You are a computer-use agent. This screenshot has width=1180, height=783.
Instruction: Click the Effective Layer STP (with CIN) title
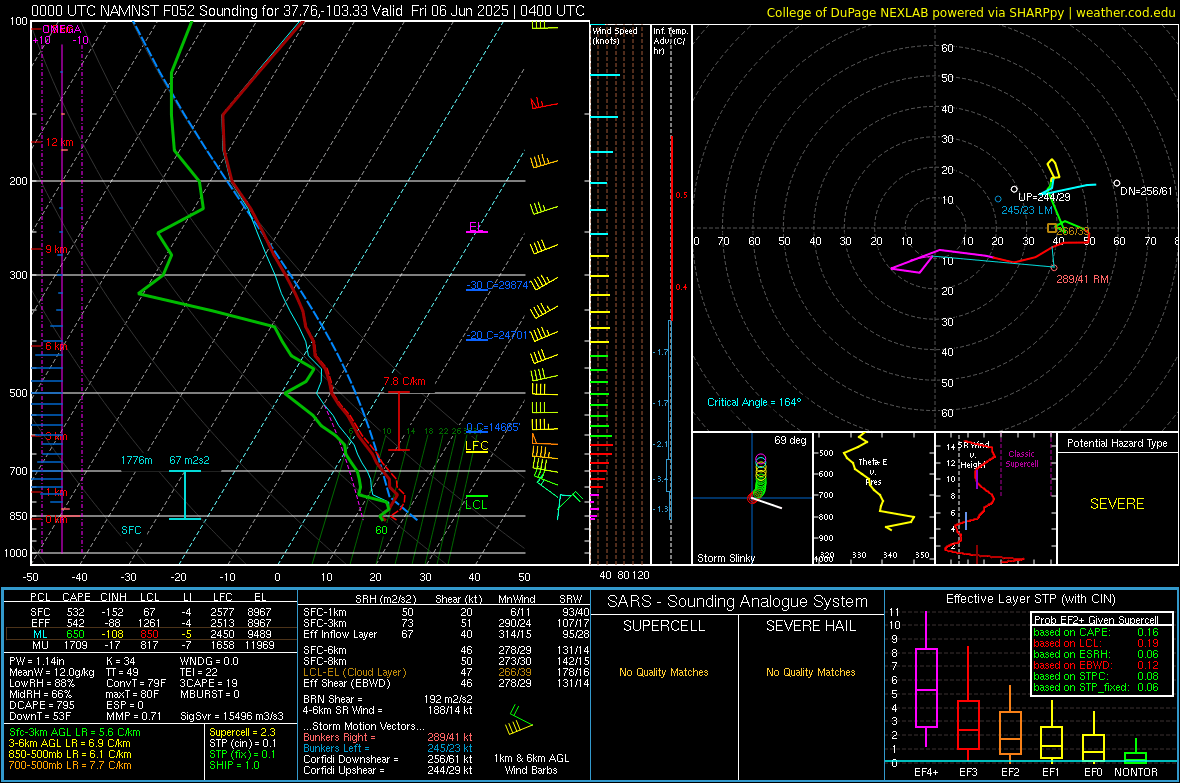click(x=1031, y=599)
